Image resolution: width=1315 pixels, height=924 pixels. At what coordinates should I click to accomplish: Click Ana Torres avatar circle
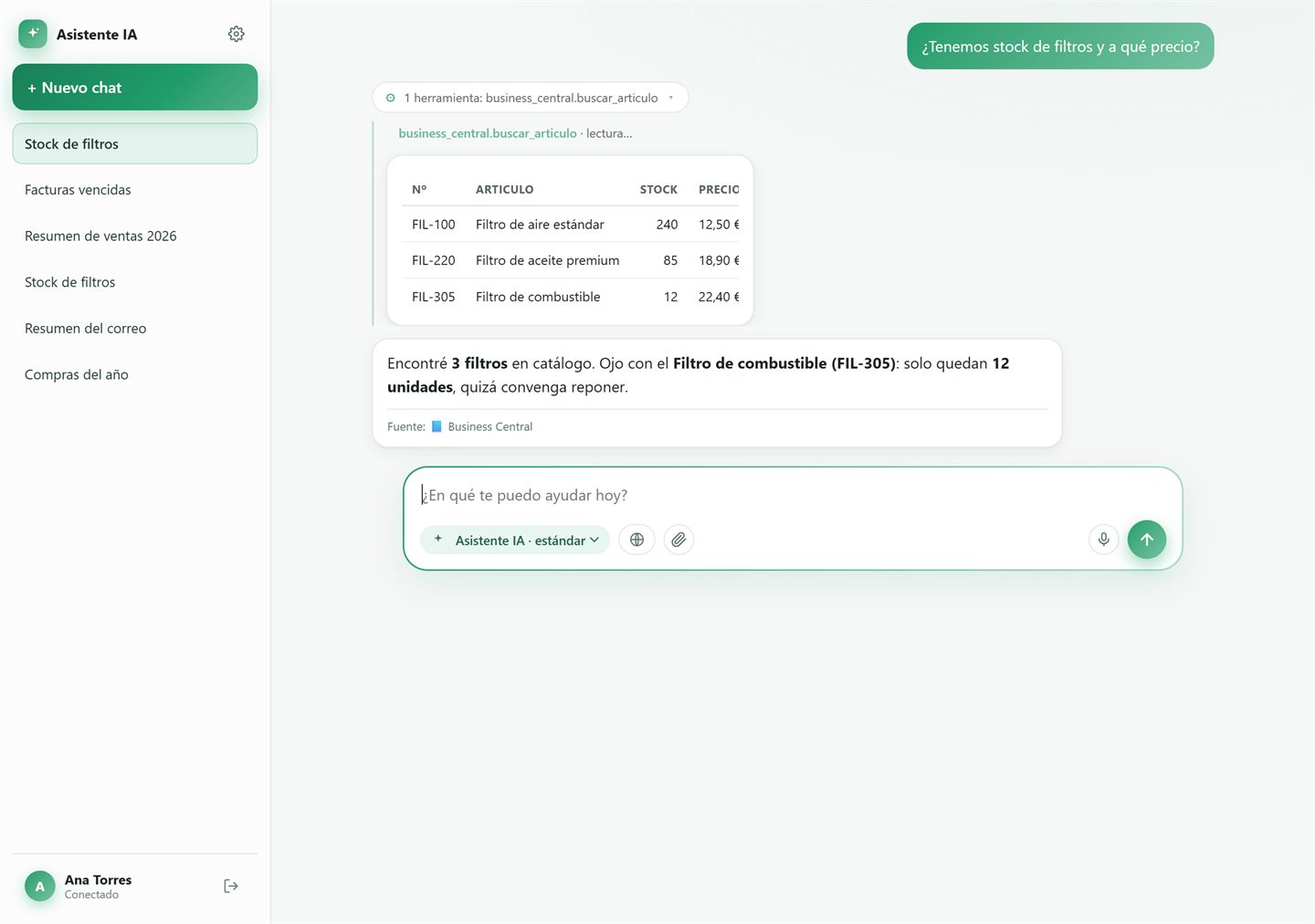coord(39,886)
